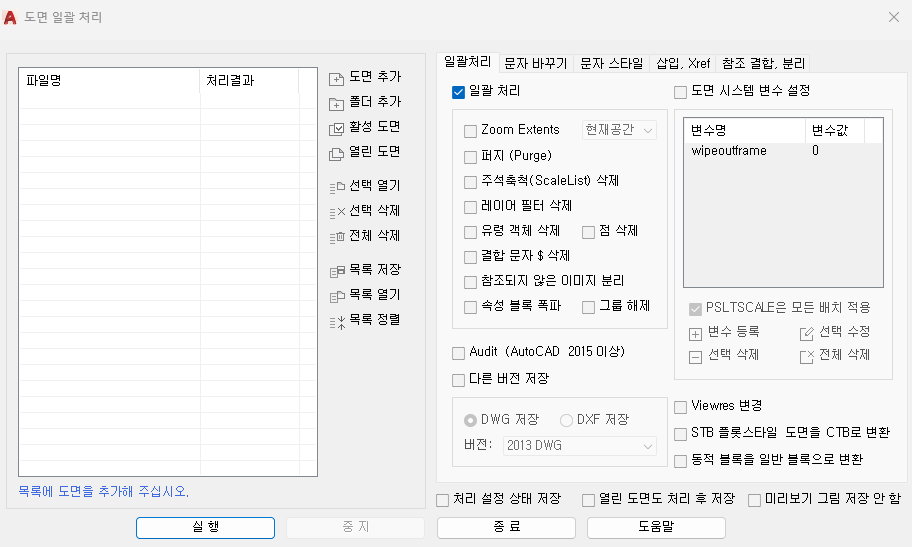
Task: Click the 변수명 column header
Action: click(746, 130)
